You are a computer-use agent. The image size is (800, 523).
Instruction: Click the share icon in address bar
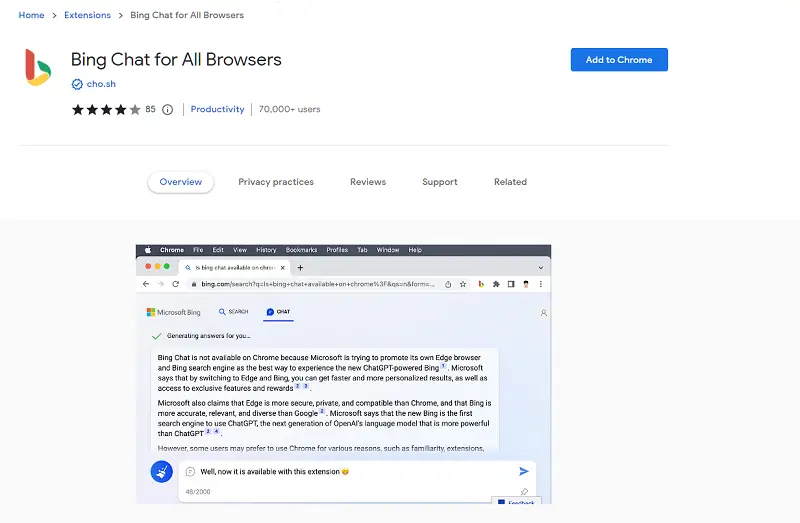(448, 284)
